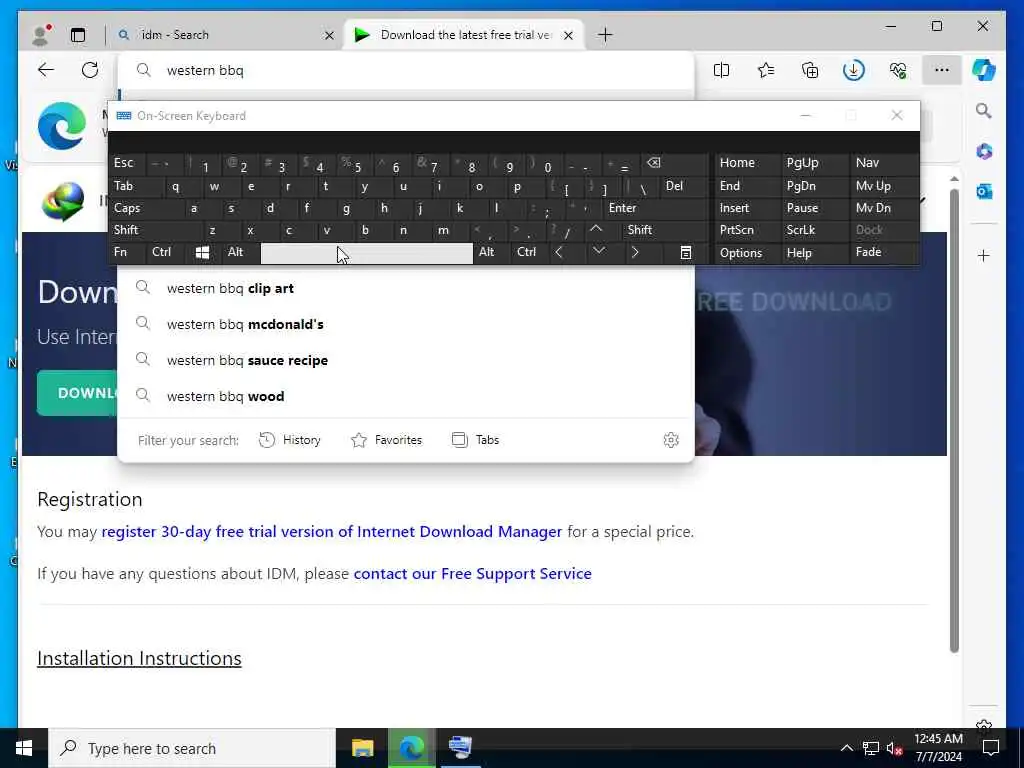Viewport: 1024px width, 768px height.
Task: Toggle Fn key on On-Screen Keyboard
Action: (127, 253)
